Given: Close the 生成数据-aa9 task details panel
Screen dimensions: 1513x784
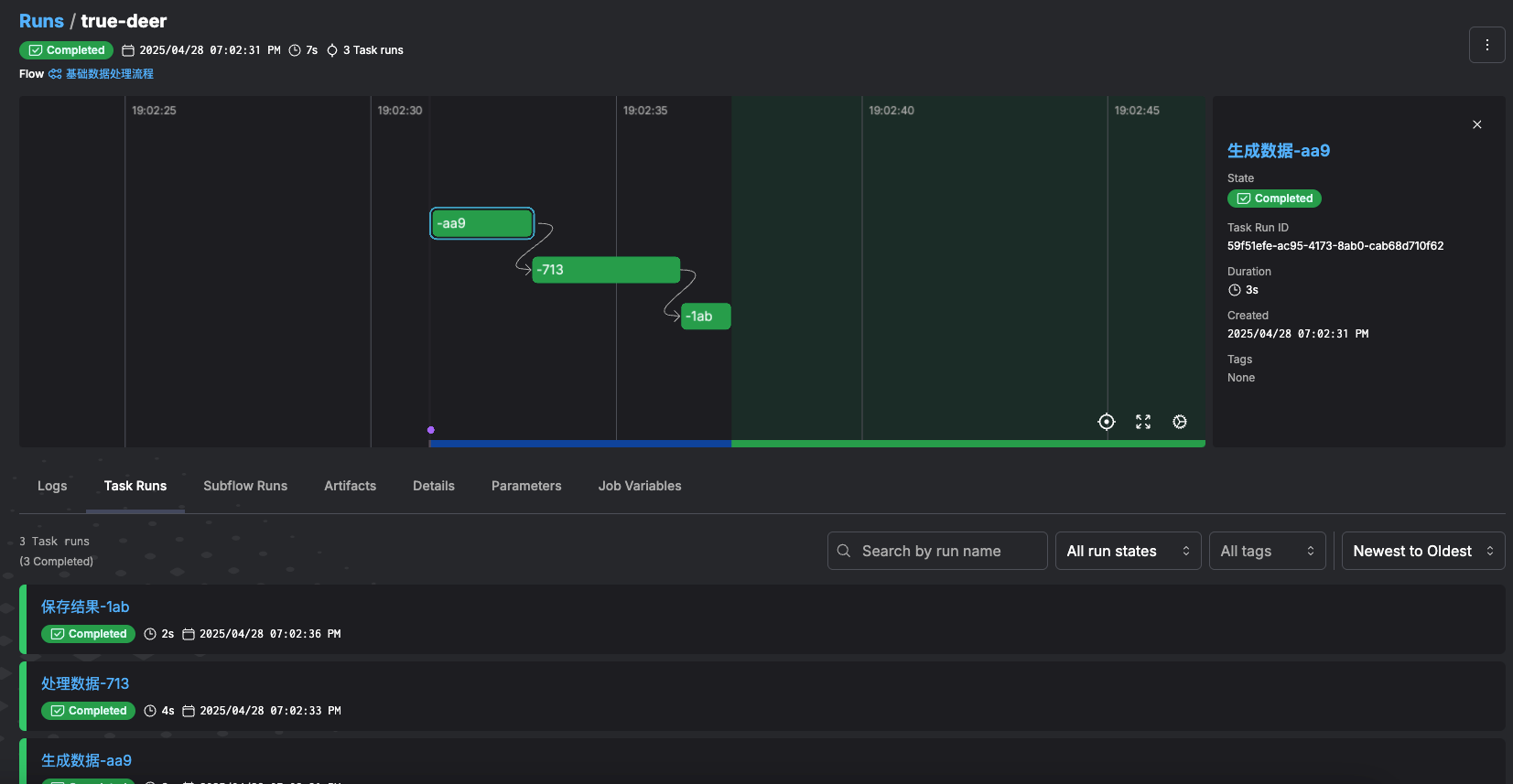Looking at the screenshot, I should tap(1476, 124).
